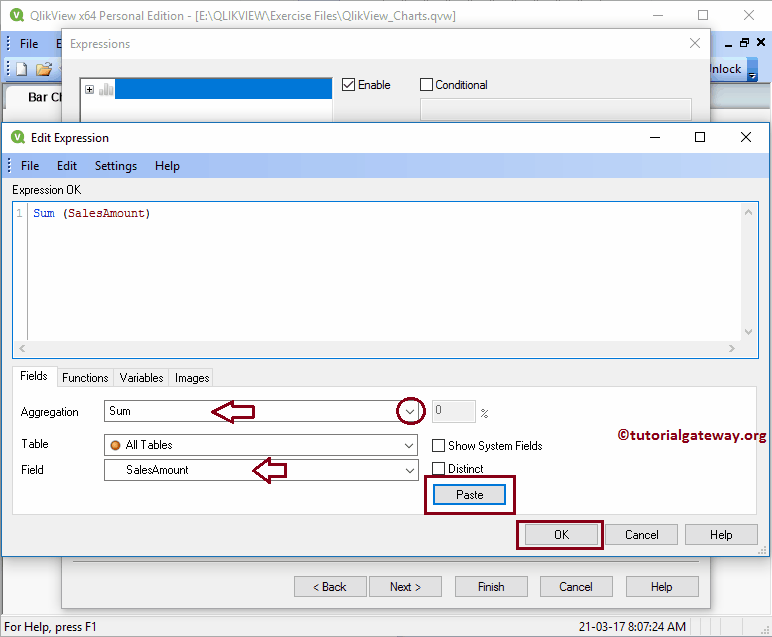Open Settings menu in Edit Expression
The image size is (772, 637).
pyautogui.click(x=116, y=166)
